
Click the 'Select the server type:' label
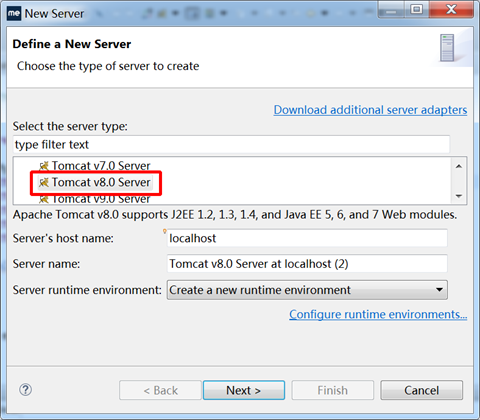(x=70, y=126)
